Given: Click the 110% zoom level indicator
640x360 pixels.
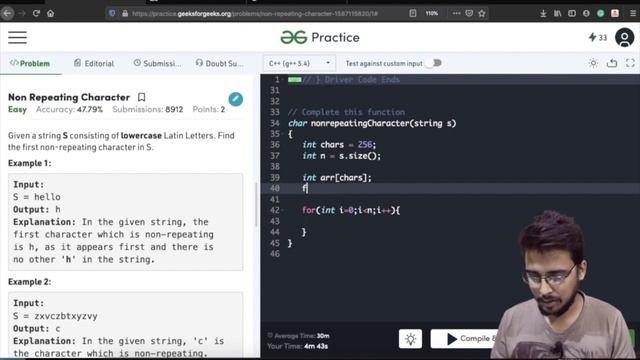Looking at the screenshot, I should tap(432, 13).
